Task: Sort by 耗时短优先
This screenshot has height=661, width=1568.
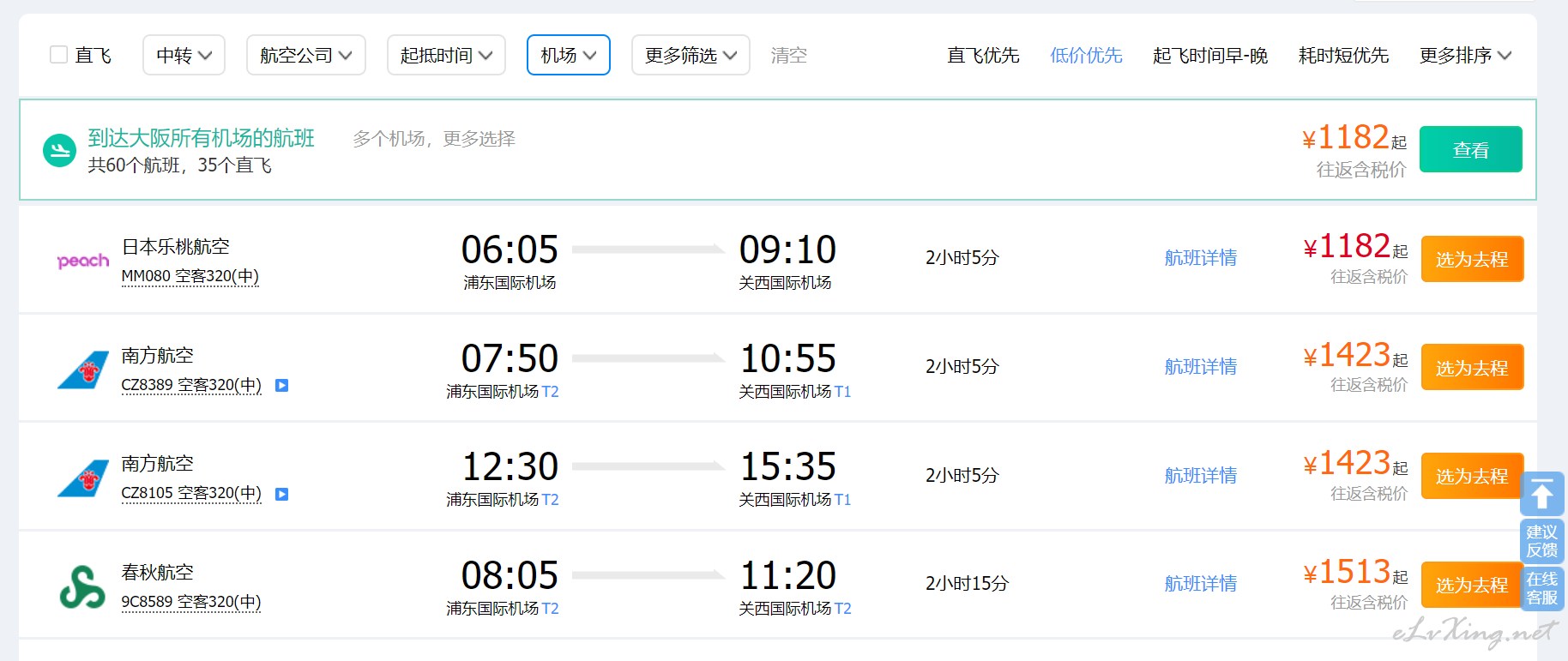Action: click(1343, 56)
